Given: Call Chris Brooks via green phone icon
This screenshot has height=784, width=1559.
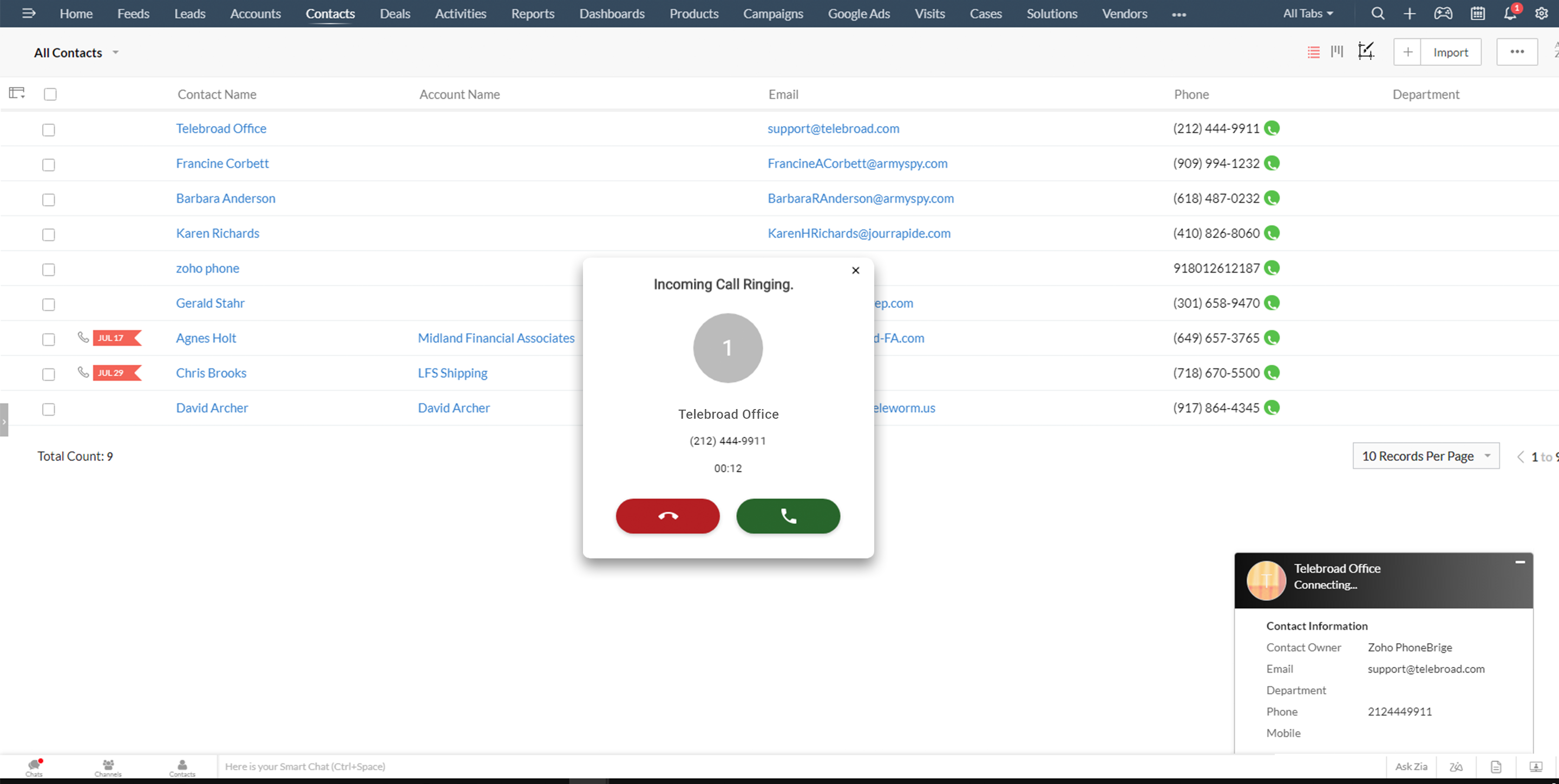Looking at the screenshot, I should click(x=1272, y=373).
